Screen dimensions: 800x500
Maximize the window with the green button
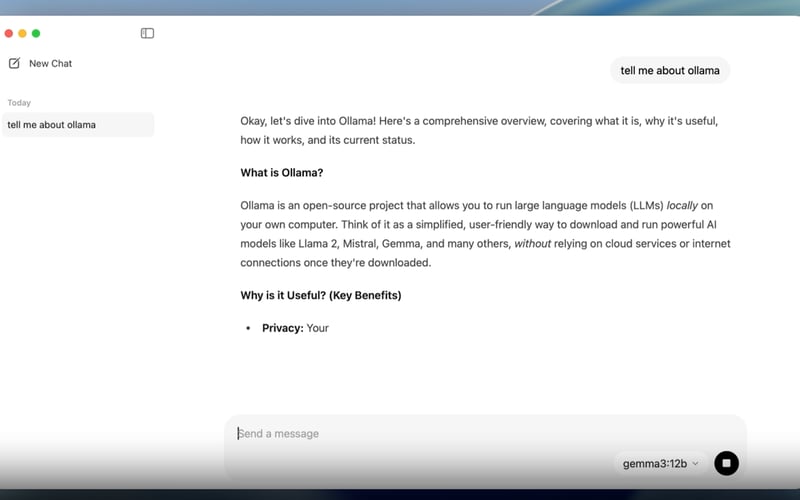(36, 33)
